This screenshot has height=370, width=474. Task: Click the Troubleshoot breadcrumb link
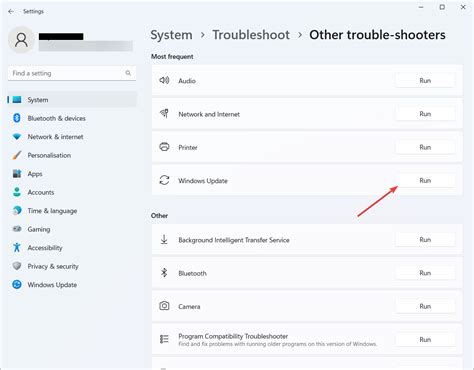coord(251,35)
